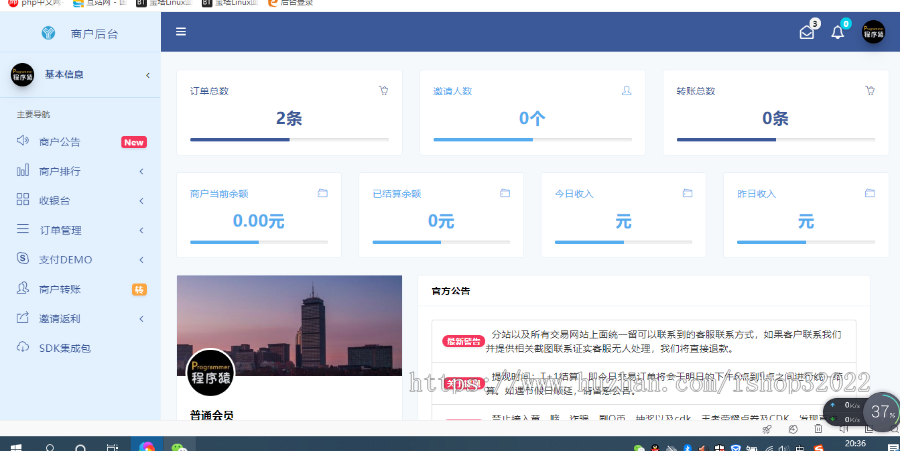This screenshot has height=451, width=900.
Task: Expand the 支付DEMO submenu arrow
Action: pyautogui.click(x=141, y=259)
